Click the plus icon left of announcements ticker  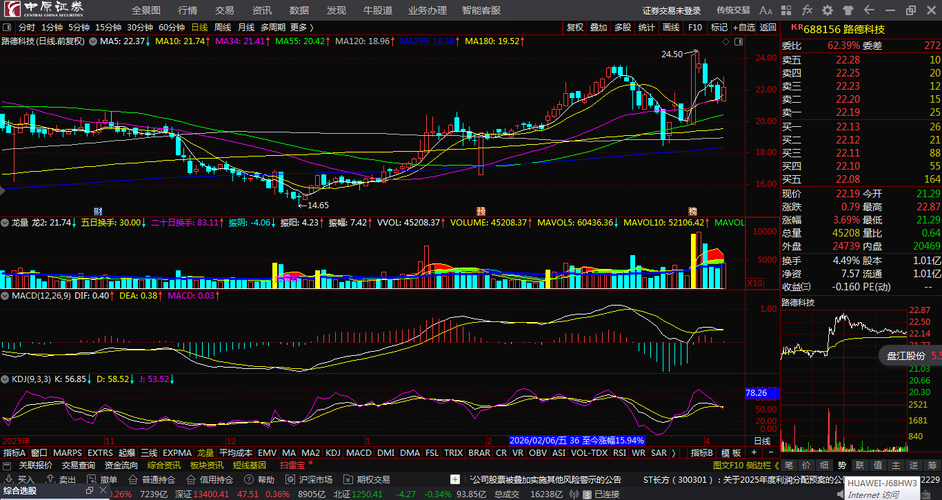tap(455, 480)
